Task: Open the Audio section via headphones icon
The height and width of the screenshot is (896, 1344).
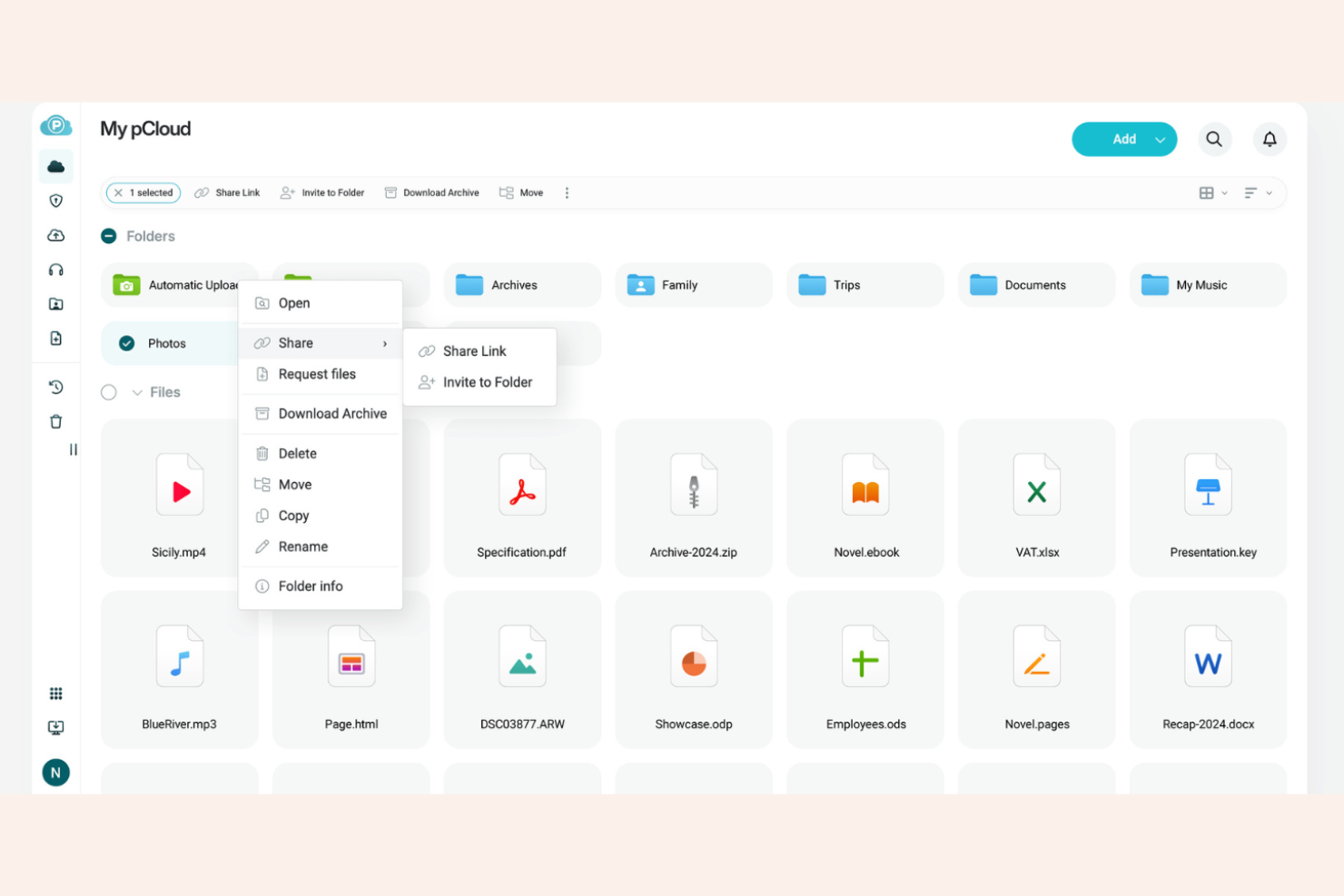Action: tap(55, 270)
